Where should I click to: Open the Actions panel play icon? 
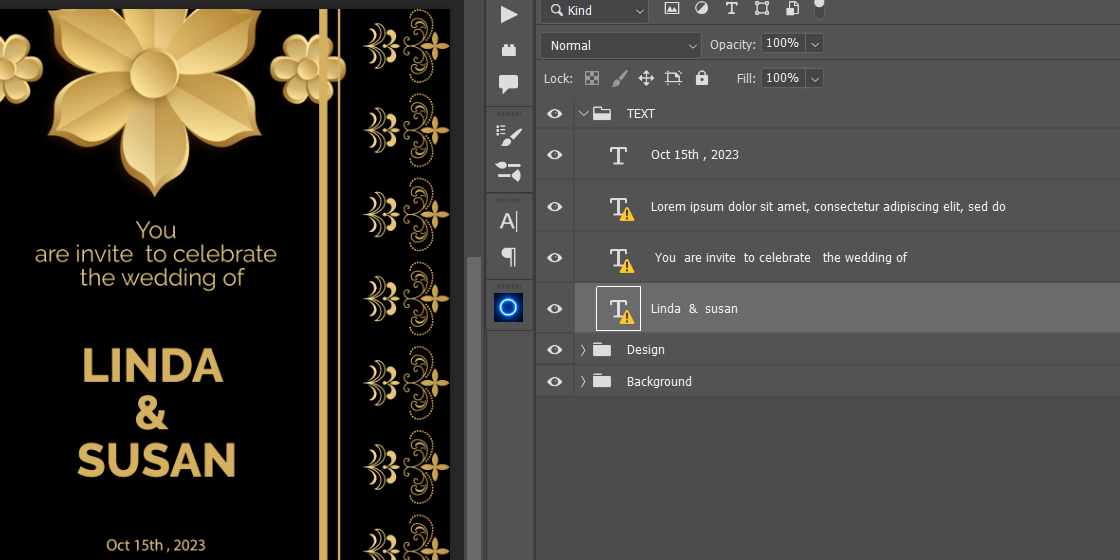pos(509,14)
